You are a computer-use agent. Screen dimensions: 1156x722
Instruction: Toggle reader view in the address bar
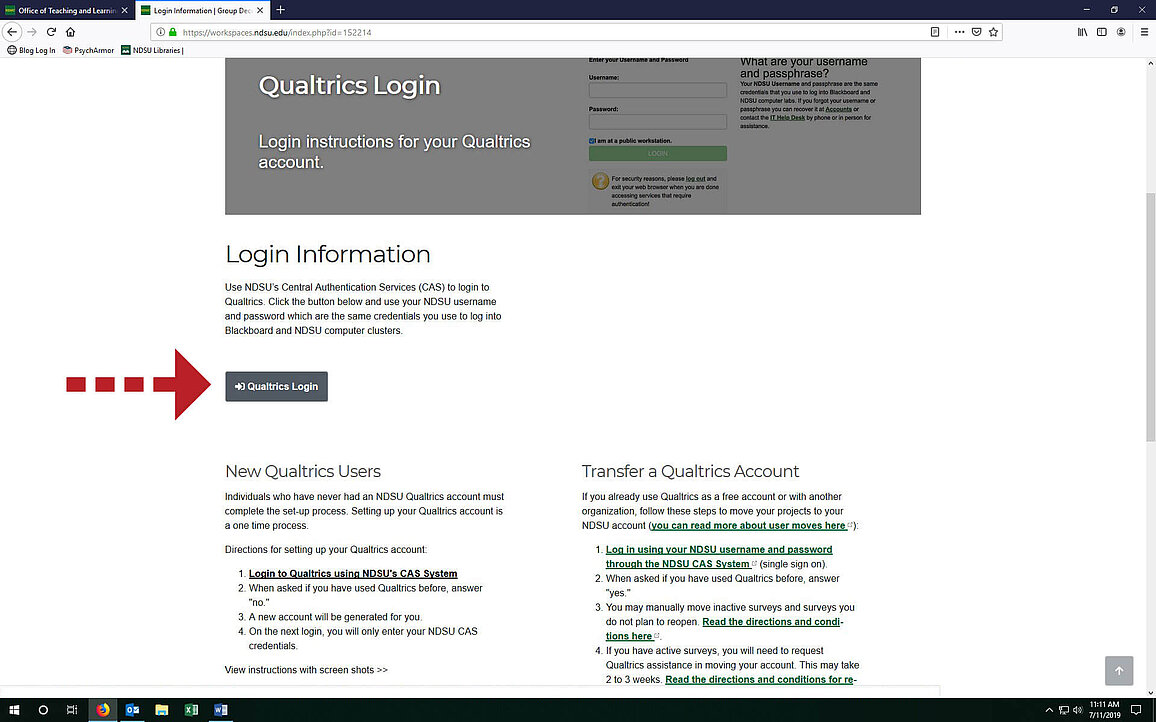pos(935,32)
